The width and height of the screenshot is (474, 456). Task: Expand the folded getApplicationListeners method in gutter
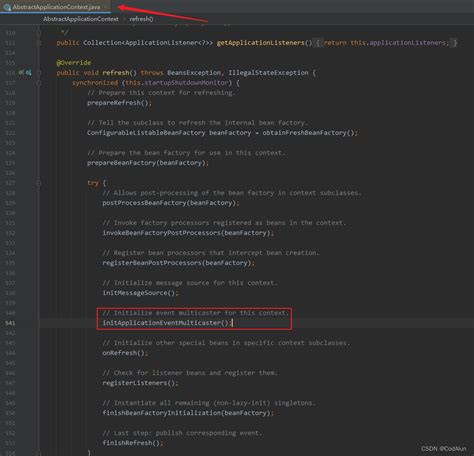pos(39,43)
